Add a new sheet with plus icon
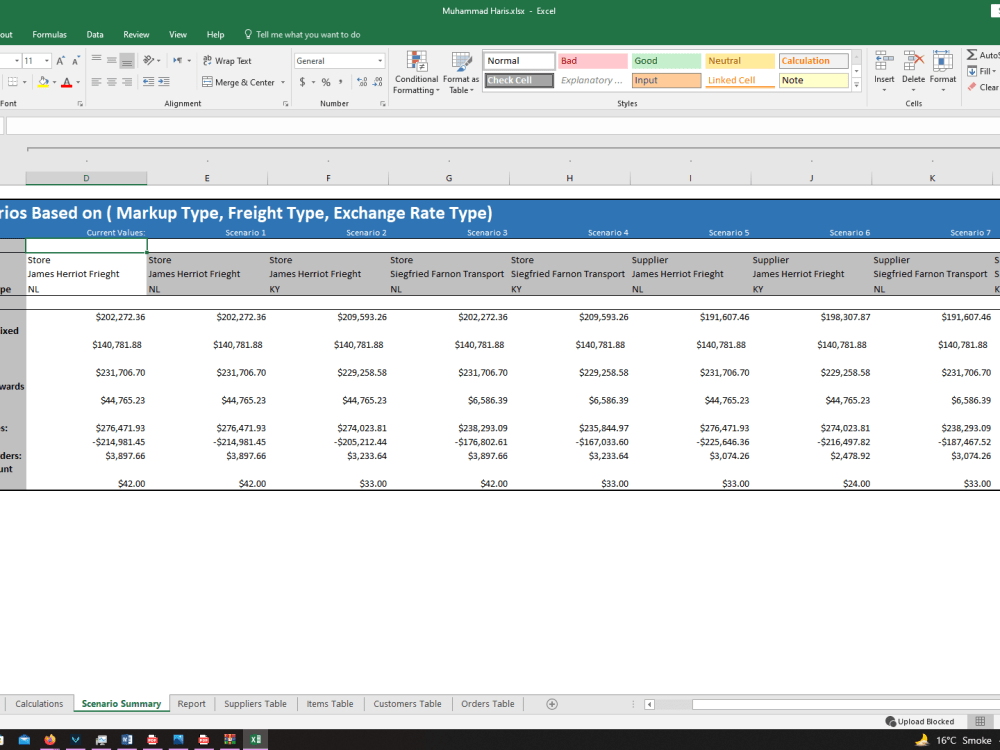 (552, 704)
